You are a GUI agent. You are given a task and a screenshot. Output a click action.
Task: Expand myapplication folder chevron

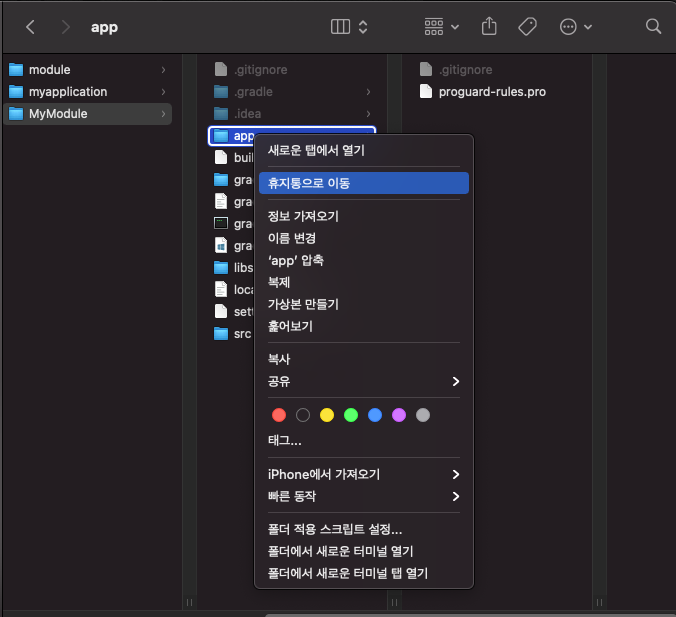(x=163, y=91)
